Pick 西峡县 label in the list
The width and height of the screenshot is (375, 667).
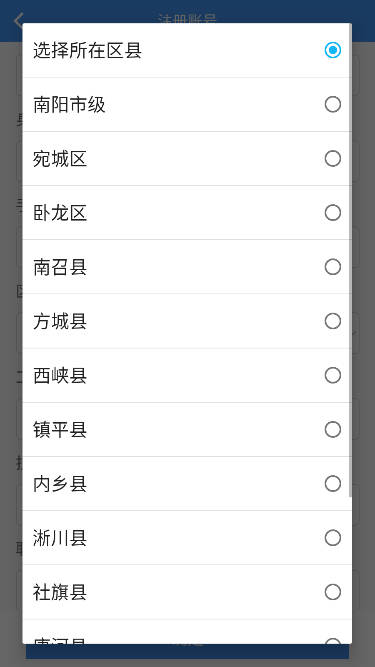click(60, 376)
